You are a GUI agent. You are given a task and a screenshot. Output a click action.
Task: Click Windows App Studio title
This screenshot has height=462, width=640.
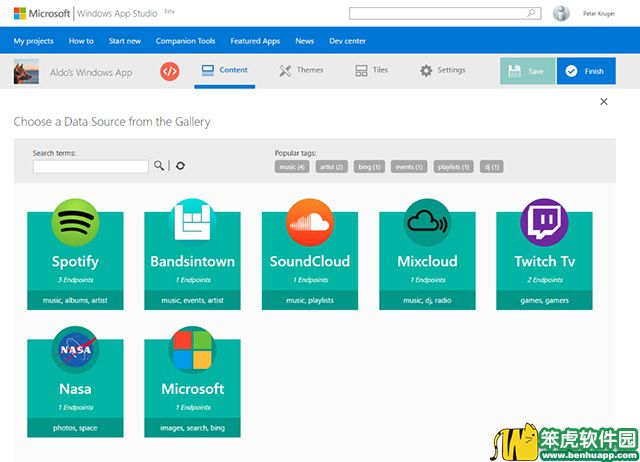(117, 13)
